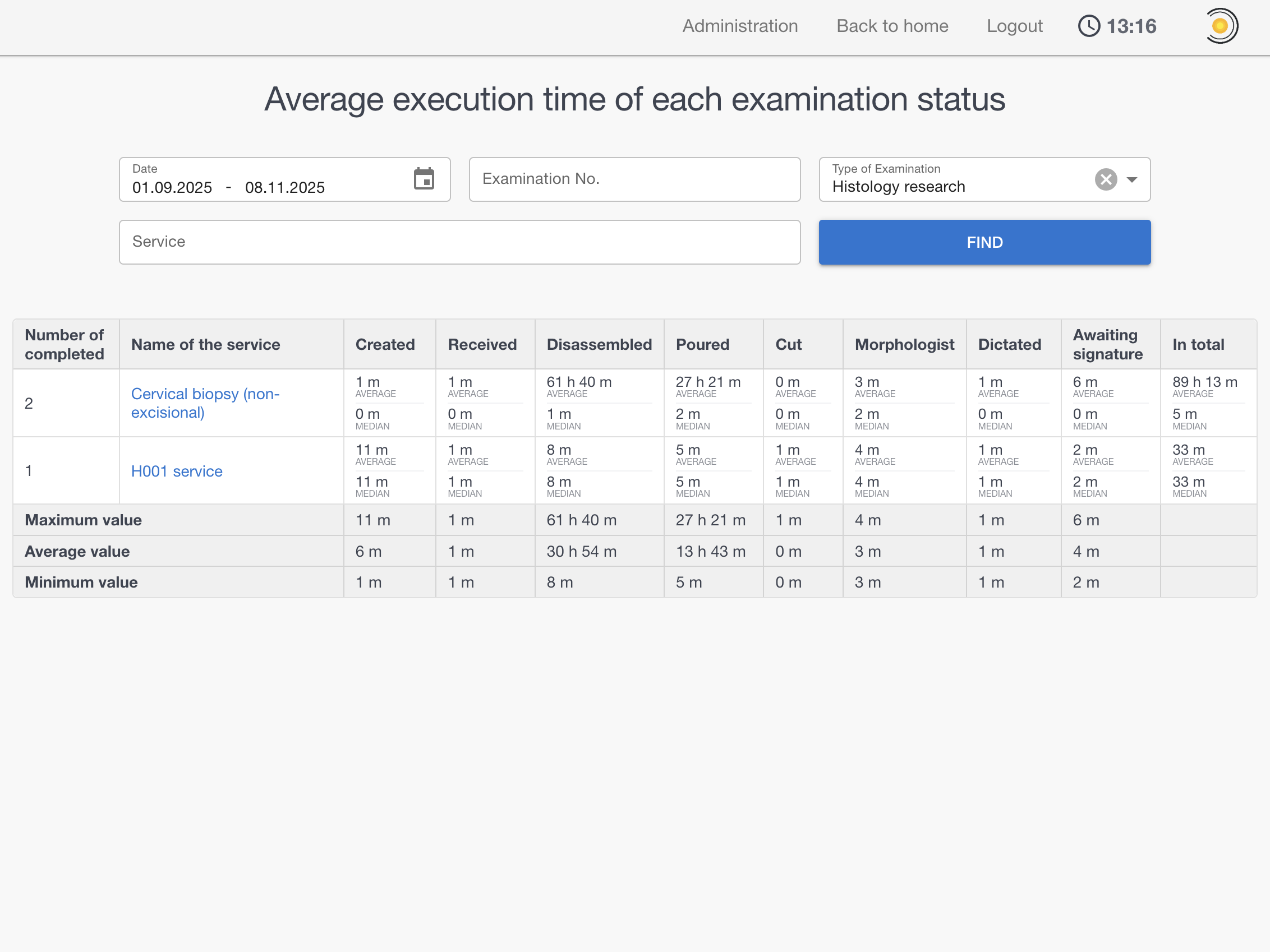Focus the Examination No. input field

tap(634, 179)
